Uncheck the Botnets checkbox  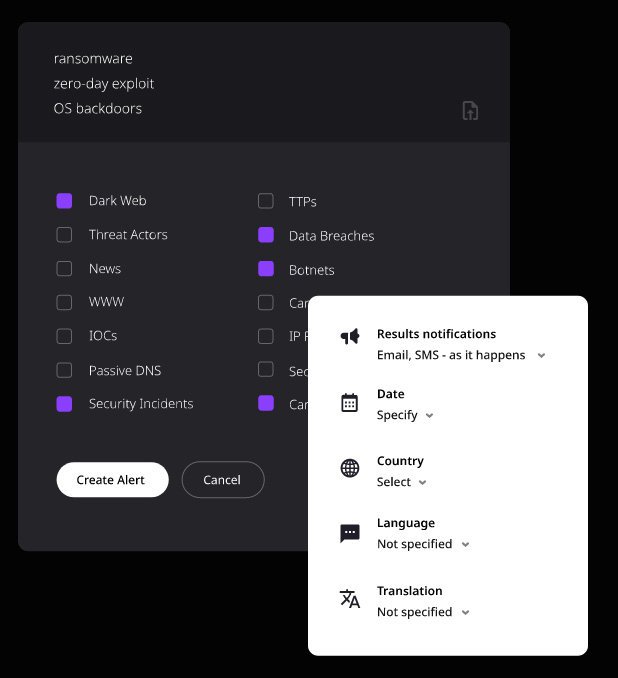[x=266, y=269]
